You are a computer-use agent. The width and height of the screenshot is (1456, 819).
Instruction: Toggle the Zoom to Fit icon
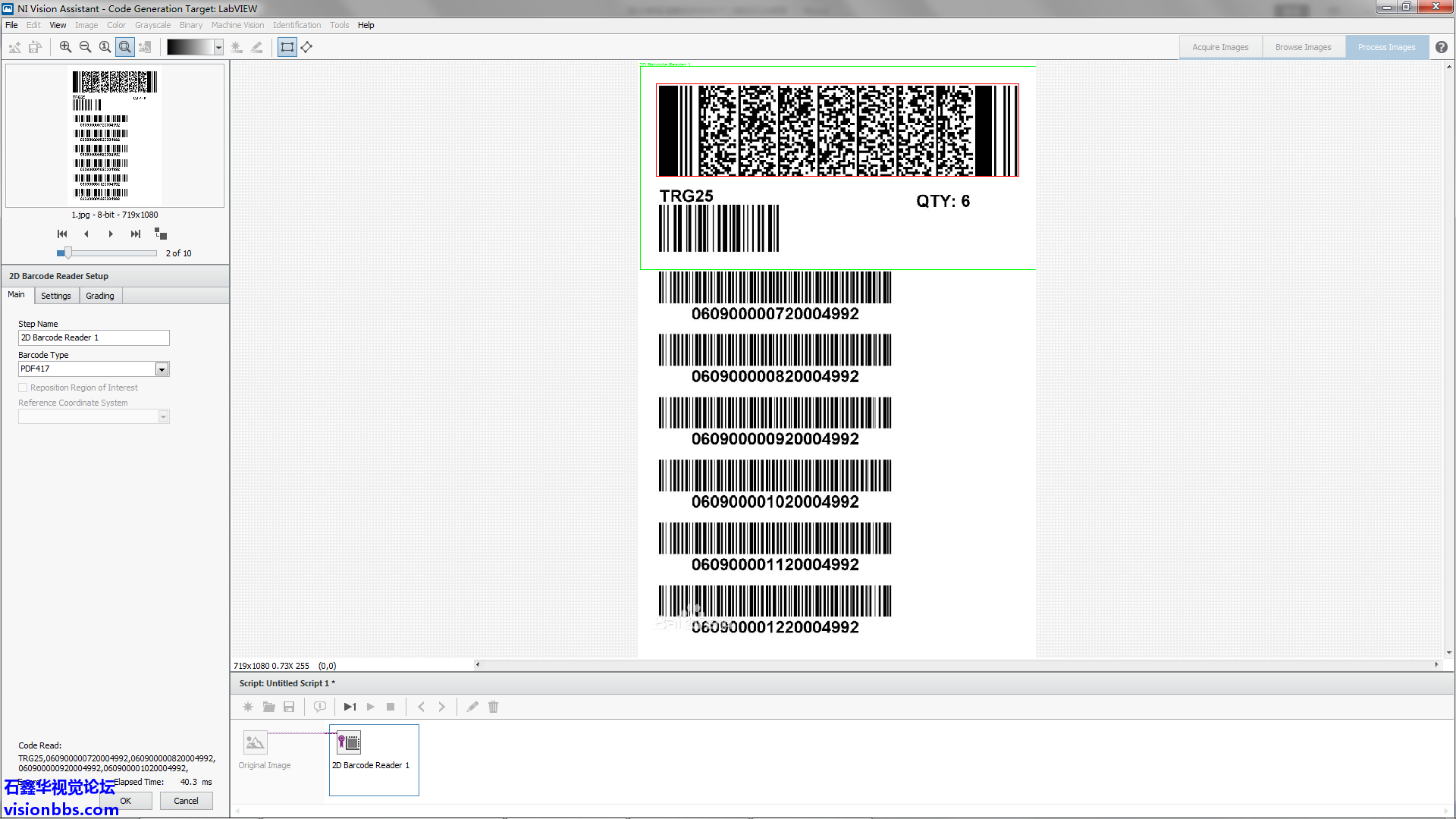(125, 47)
